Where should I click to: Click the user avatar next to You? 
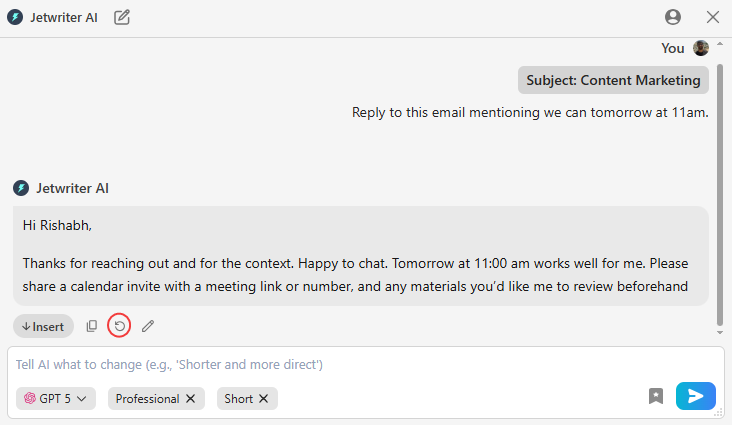coord(701,48)
